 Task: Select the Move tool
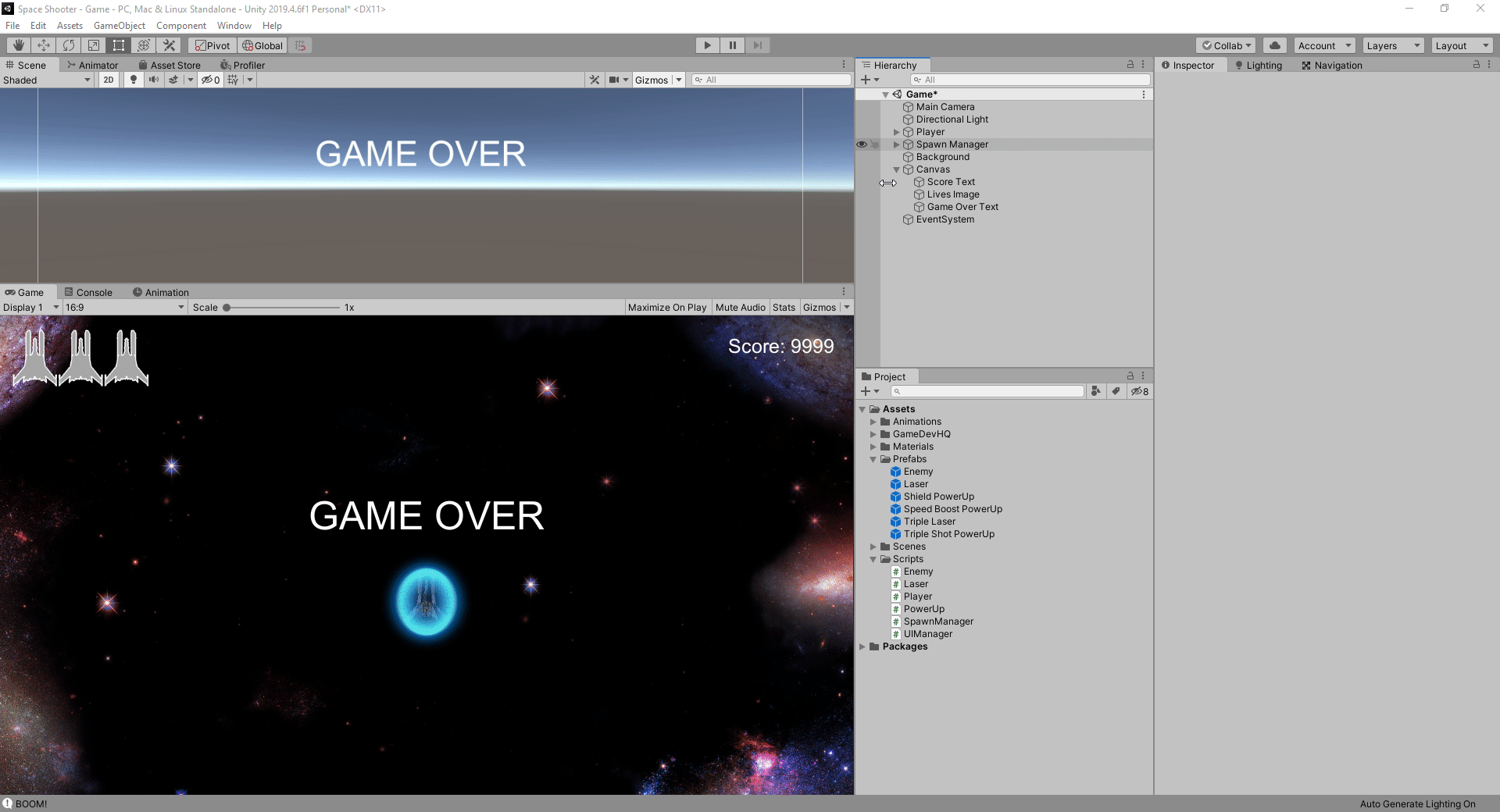click(x=44, y=45)
